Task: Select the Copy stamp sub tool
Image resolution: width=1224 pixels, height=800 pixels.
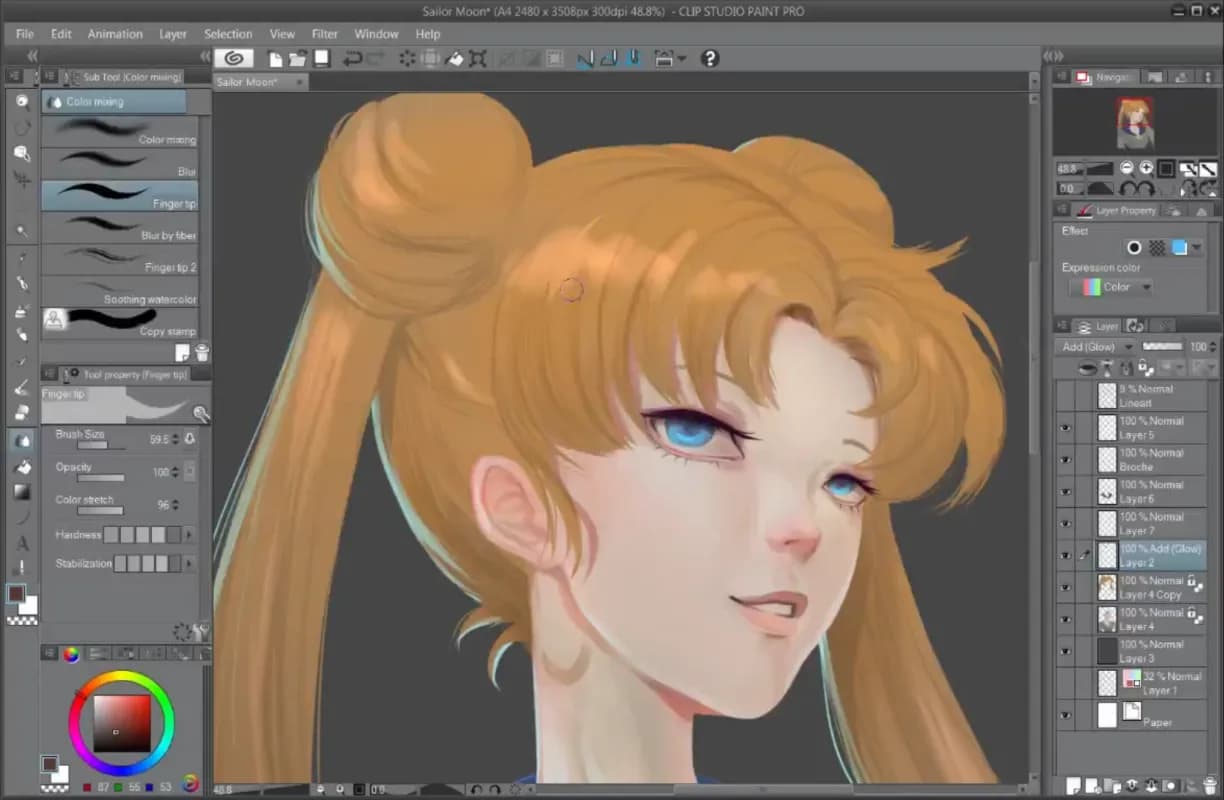Action: pyautogui.click(x=120, y=322)
